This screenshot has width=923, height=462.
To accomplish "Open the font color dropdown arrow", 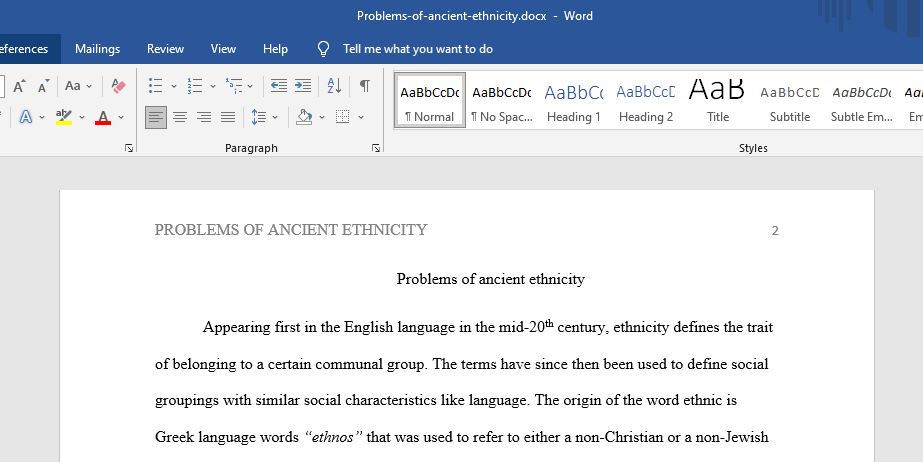I will tap(121, 117).
